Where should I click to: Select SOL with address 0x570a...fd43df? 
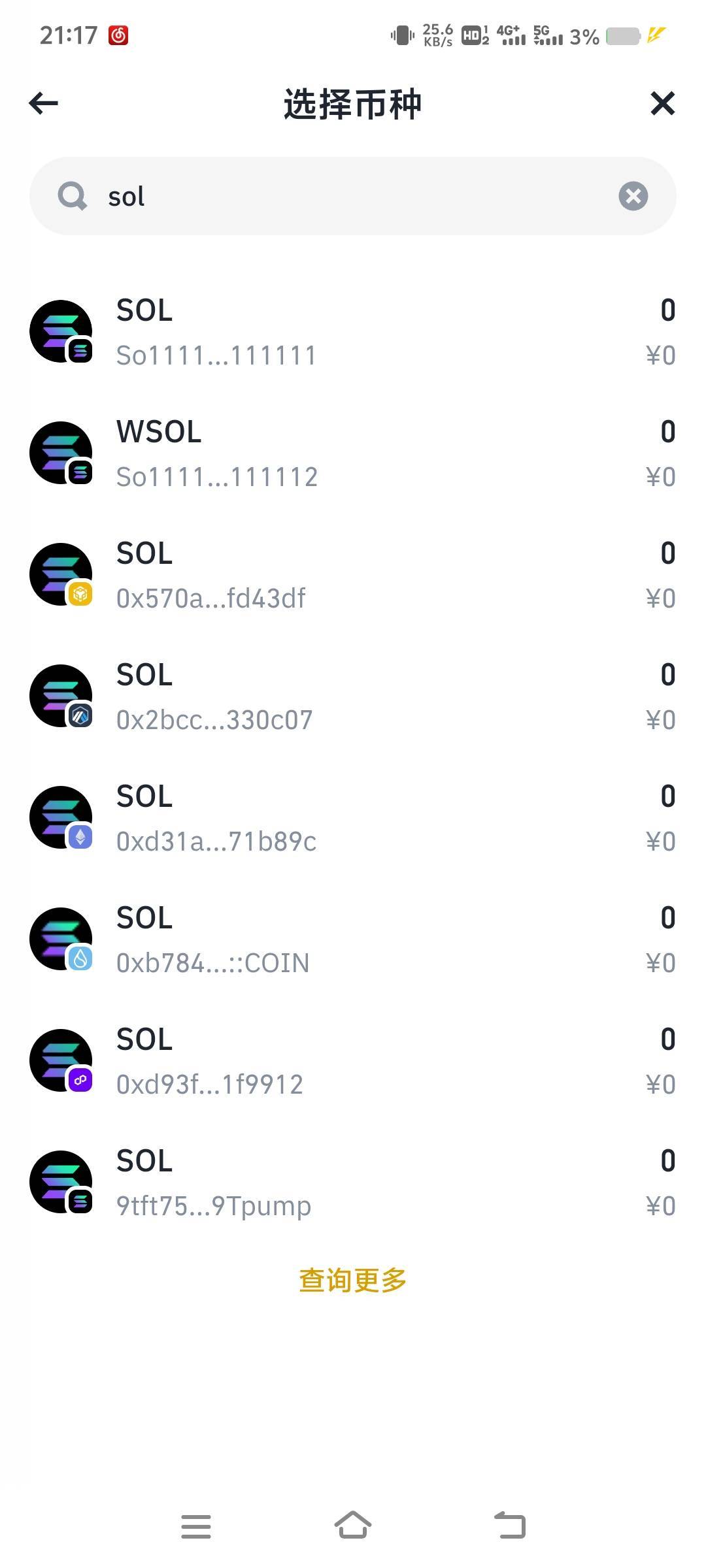353,575
